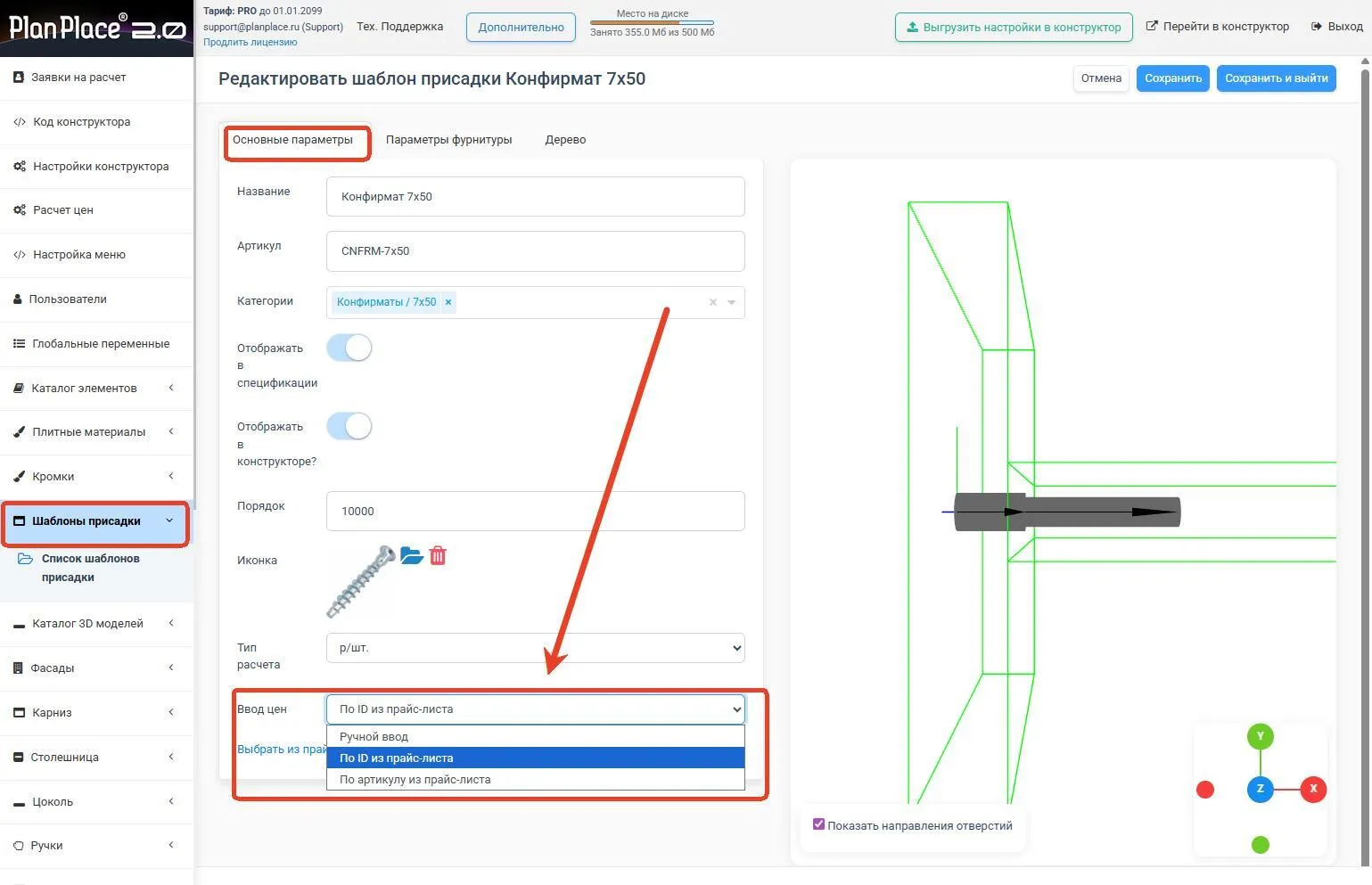Open Пользователи in sidebar
The width and height of the screenshot is (1372, 885).
(96, 299)
